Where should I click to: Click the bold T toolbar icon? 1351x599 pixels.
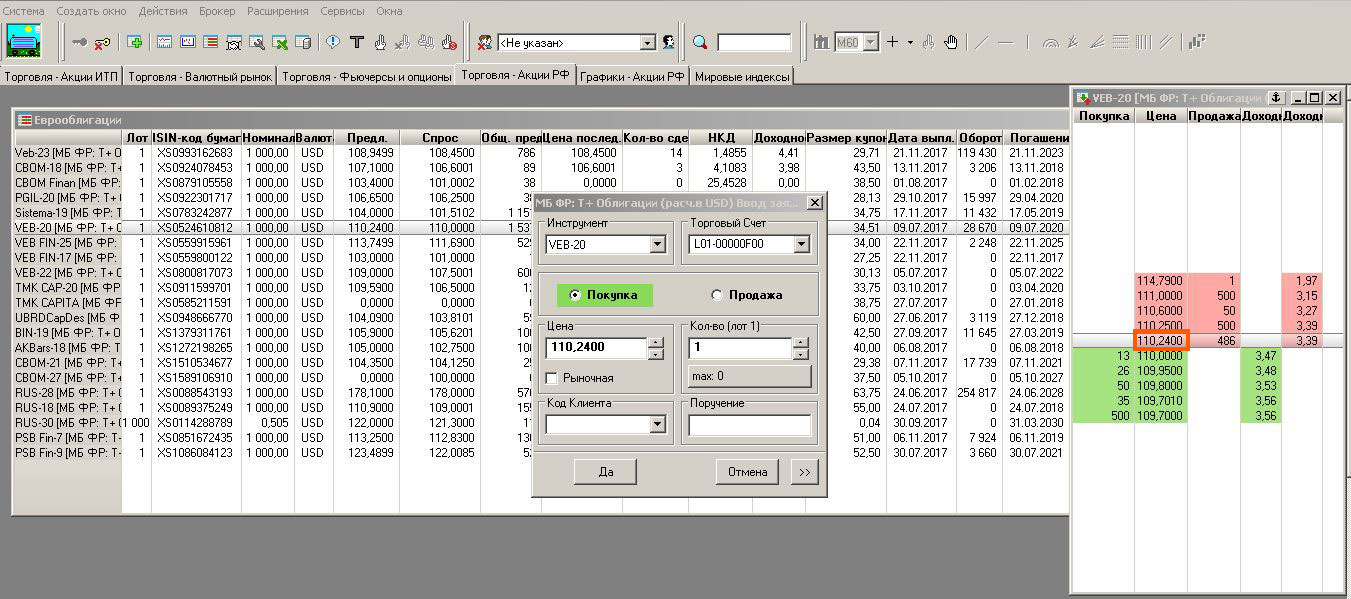tap(356, 42)
